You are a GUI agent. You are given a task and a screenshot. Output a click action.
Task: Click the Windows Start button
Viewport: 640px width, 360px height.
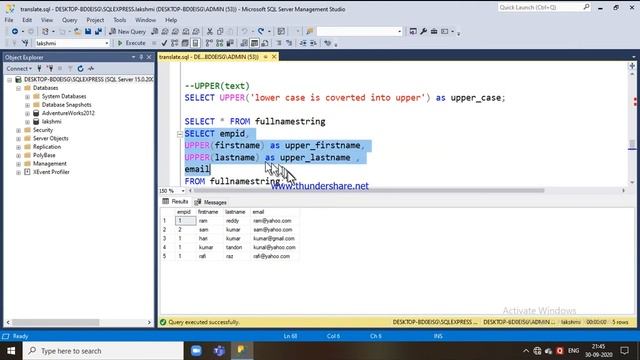tap(11, 351)
